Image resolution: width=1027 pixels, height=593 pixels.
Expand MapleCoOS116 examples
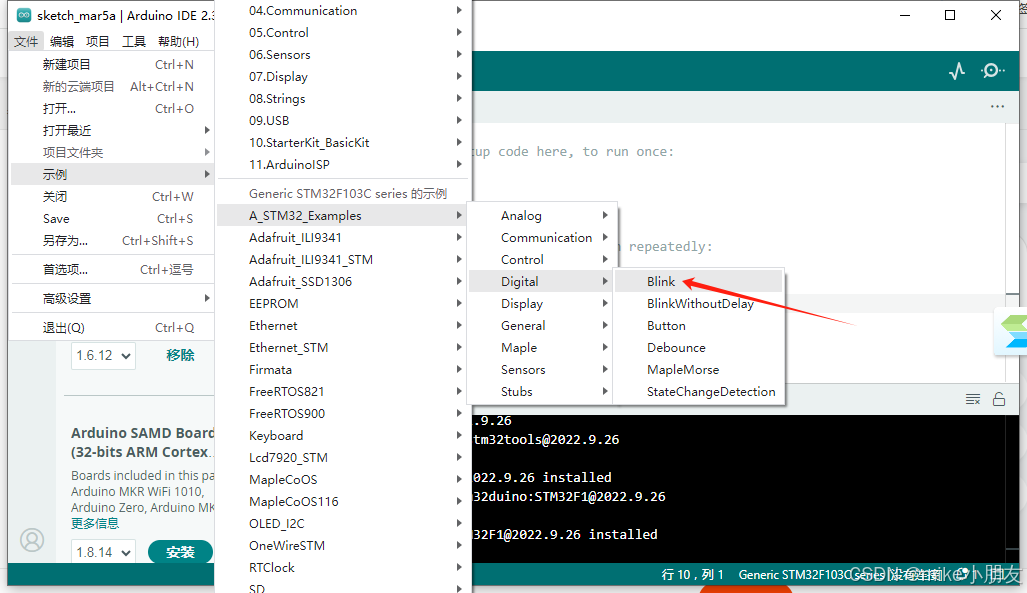coord(343,501)
